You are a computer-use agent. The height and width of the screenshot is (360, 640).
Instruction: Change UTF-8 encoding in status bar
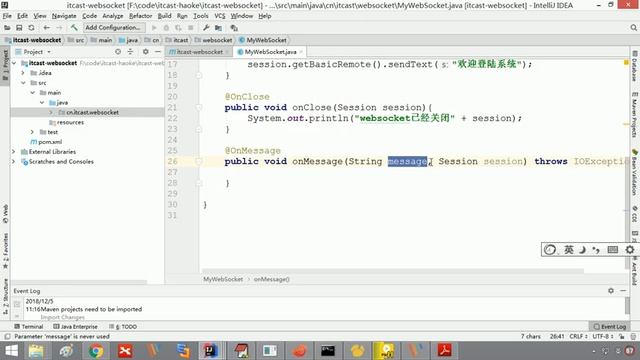coord(602,336)
